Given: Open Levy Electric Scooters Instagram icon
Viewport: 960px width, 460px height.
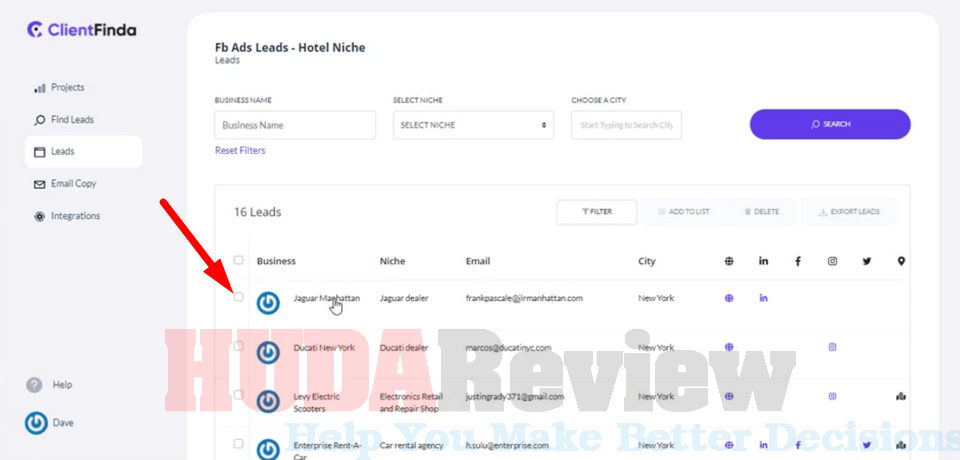Looking at the screenshot, I should point(833,396).
